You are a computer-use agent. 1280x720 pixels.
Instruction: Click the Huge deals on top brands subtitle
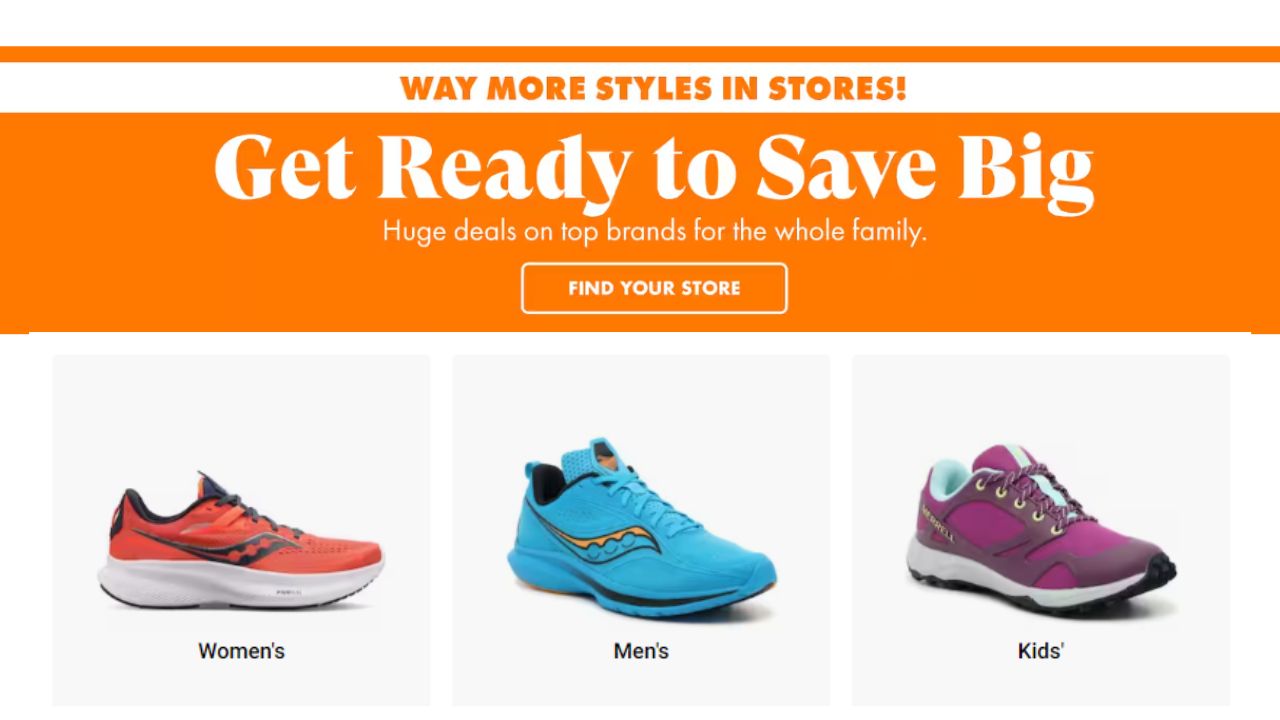click(654, 232)
